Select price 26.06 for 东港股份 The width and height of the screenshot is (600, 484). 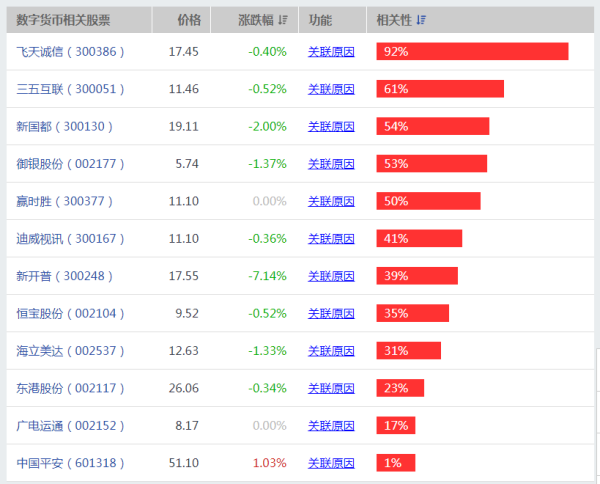[184, 388]
